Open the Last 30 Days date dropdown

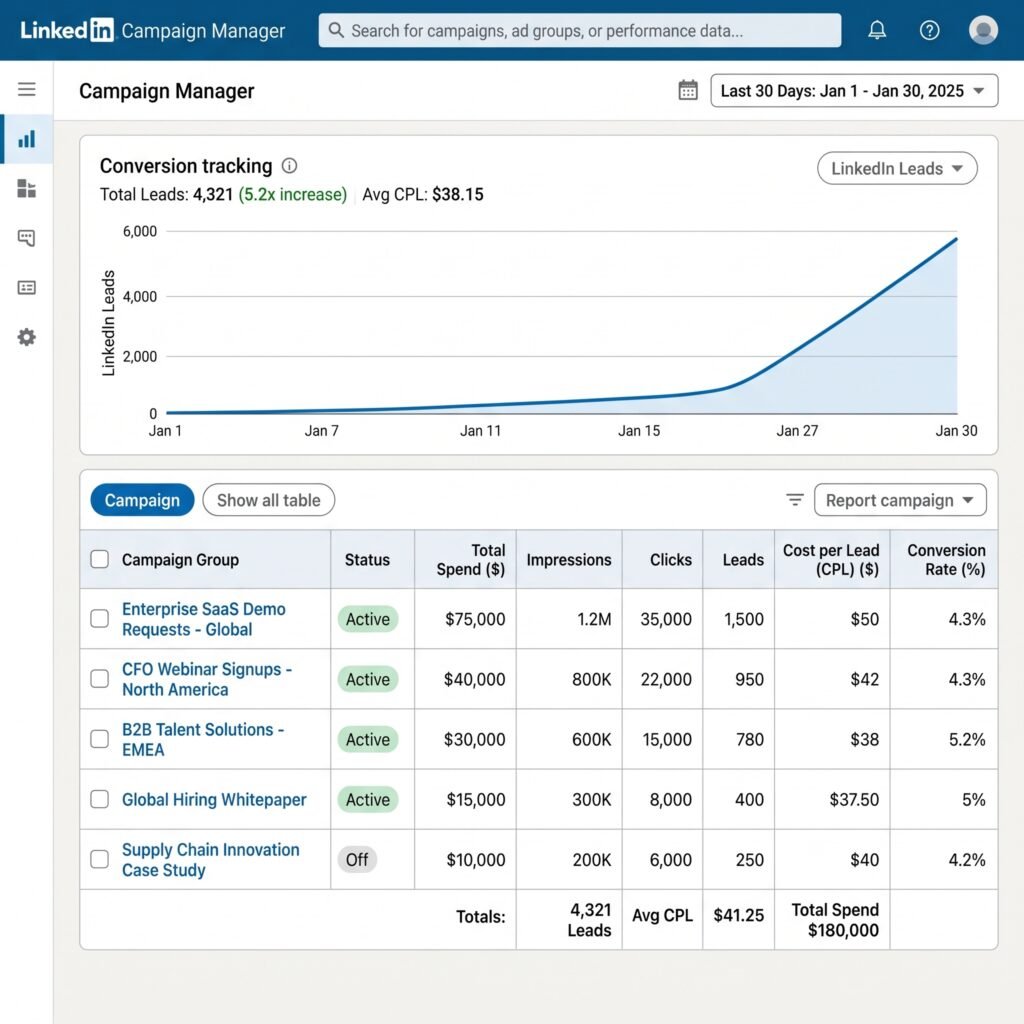click(854, 91)
